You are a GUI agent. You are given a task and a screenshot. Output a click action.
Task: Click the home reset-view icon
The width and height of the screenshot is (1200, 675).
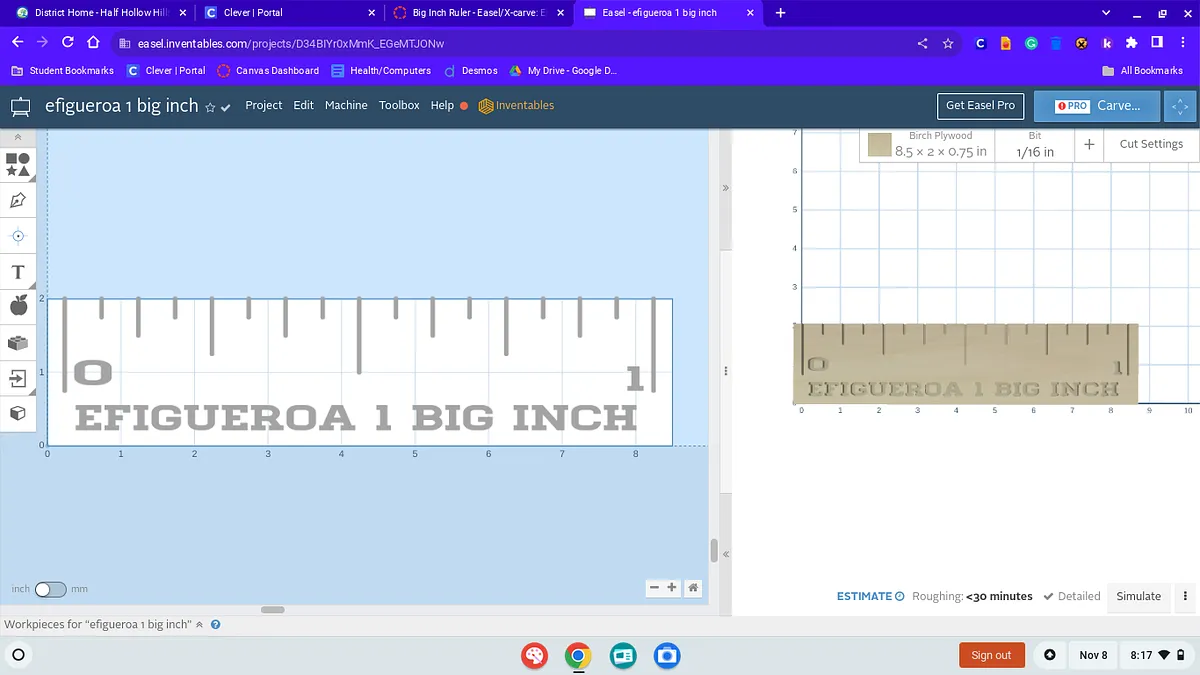click(x=692, y=588)
